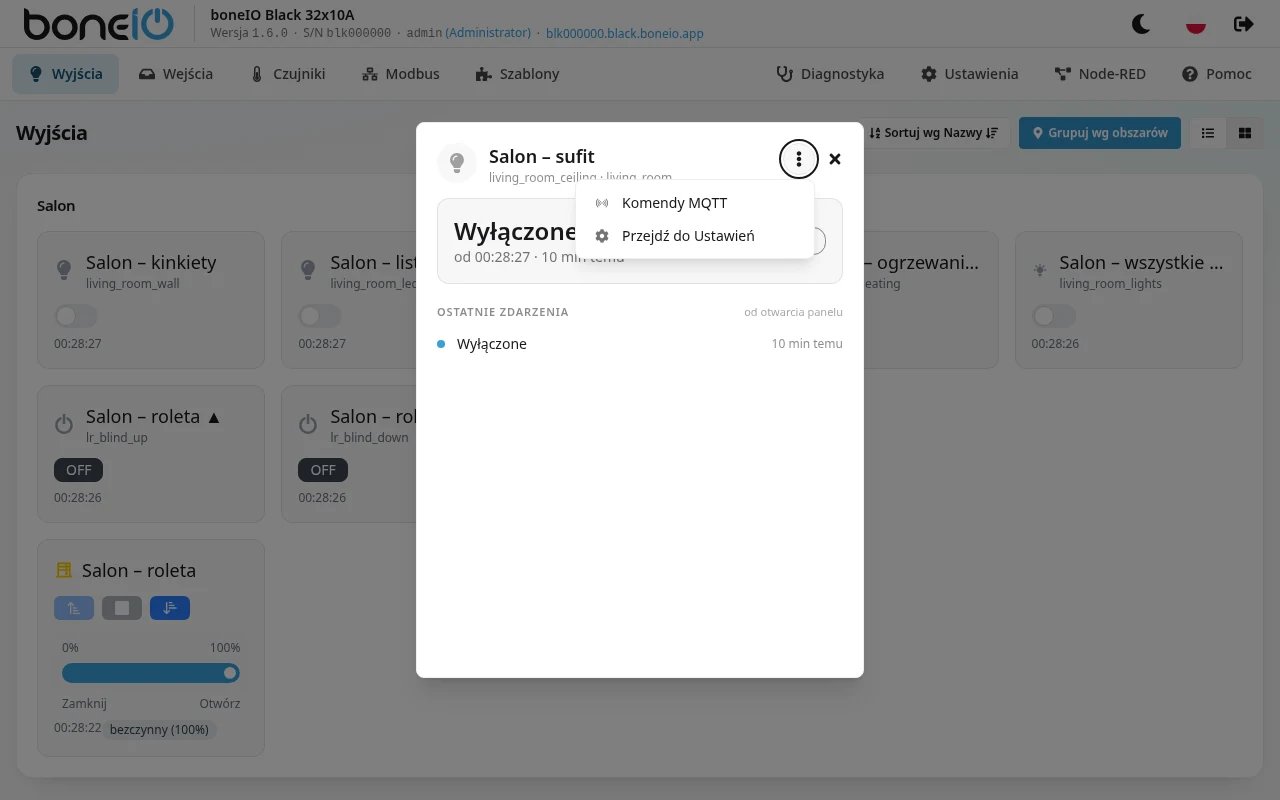Toggle the living_room_lights switch
Image resolution: width=1280 pixels, height=800 pixels.
pyautogui.click(x=1054, y=316)
